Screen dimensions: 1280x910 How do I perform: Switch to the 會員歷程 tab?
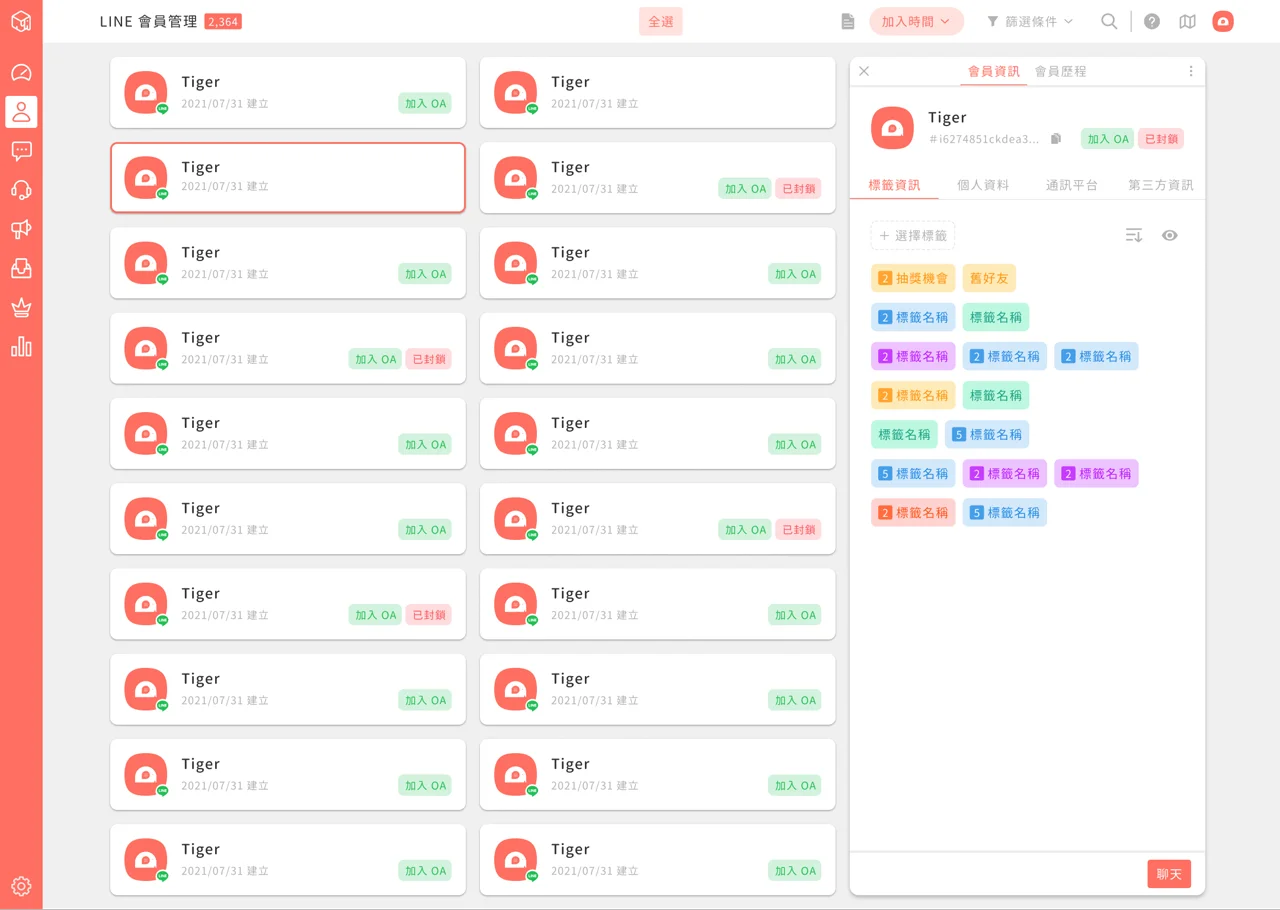pos(1060,71)
